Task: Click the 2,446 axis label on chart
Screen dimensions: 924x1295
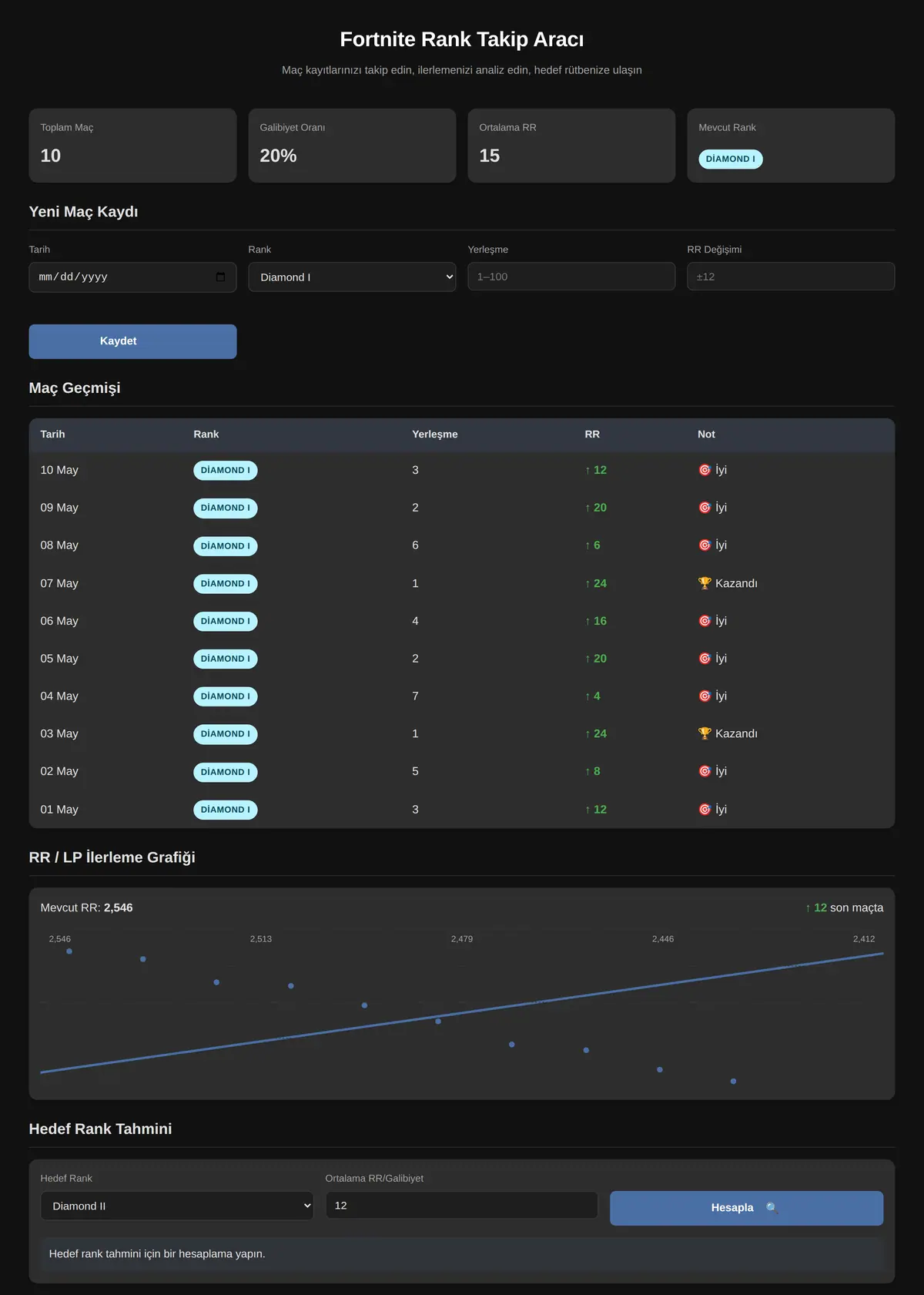Action: pyautogui.click(x=663, y=939)
